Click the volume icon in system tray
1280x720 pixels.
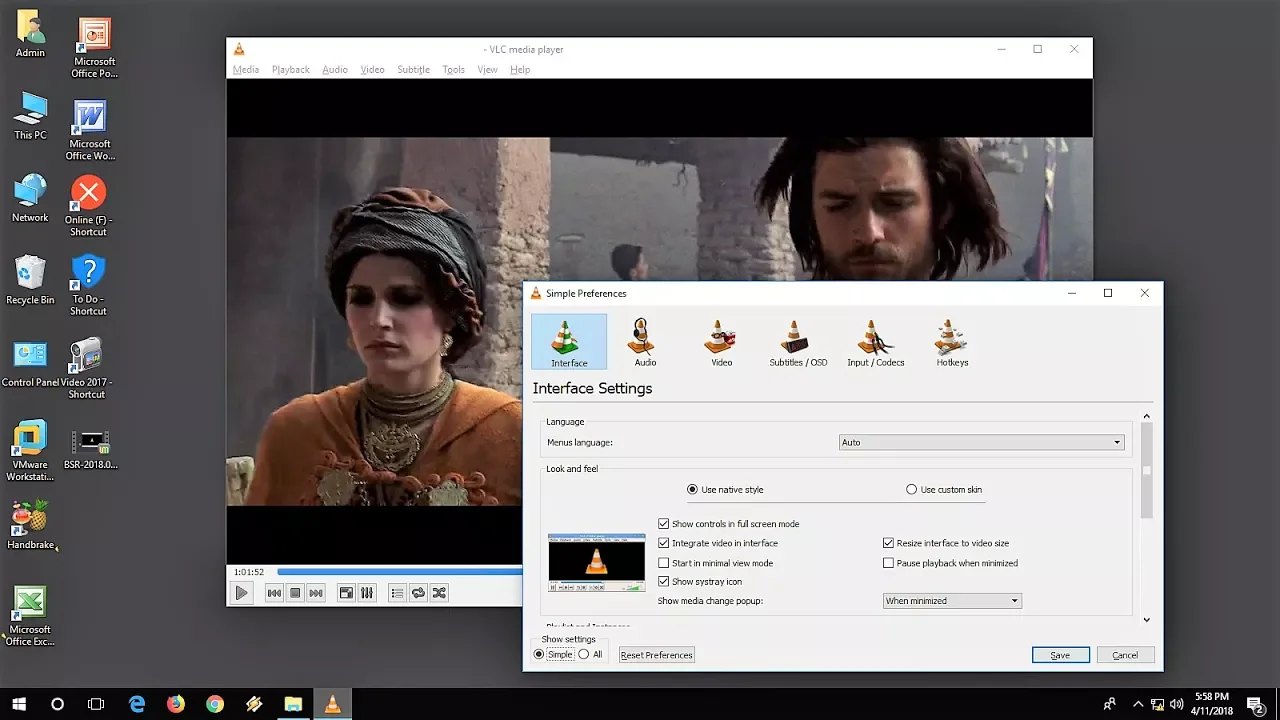pos(1177,704)
